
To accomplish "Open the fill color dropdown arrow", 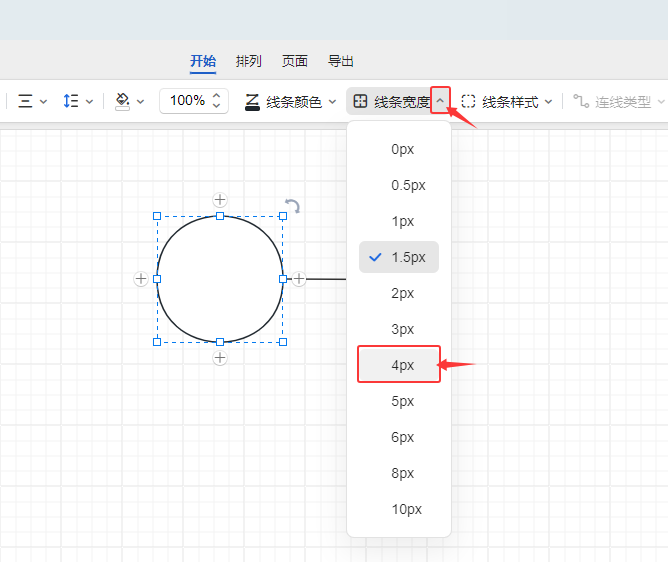I will point(141,101).
